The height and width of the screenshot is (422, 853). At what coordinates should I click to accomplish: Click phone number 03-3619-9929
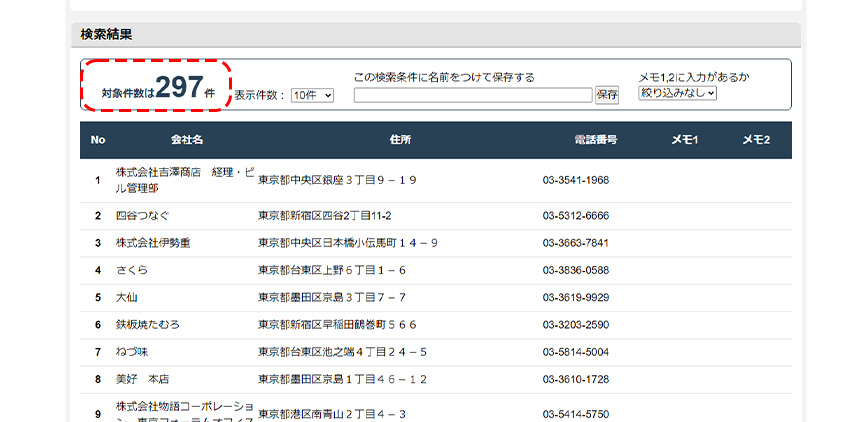tap(576, 297)
